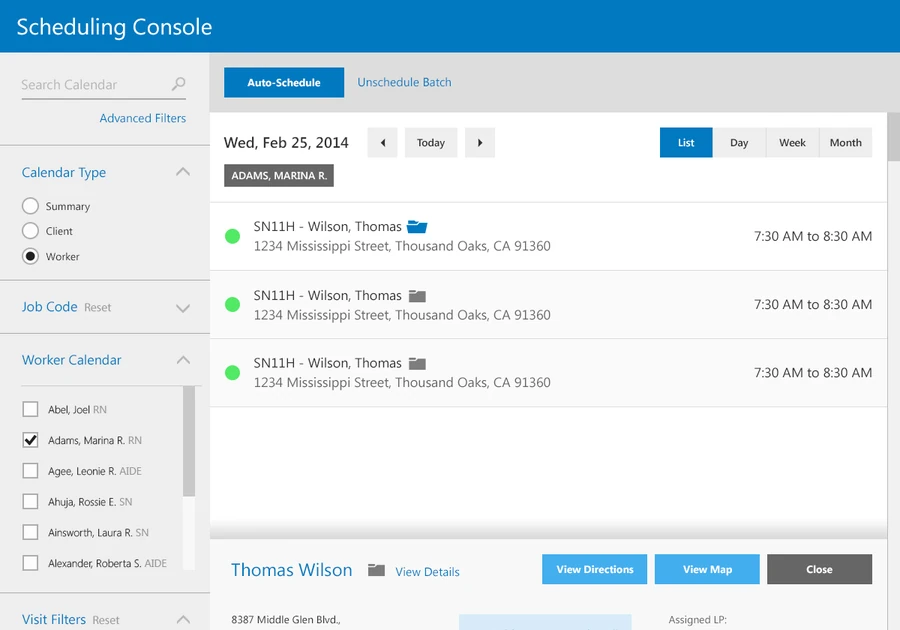
Task: Switch to the List view tab
Action: 686,142
